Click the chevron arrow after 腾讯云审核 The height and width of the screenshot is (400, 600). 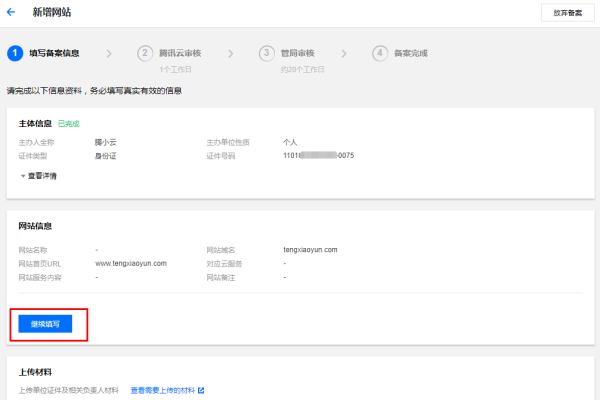coord(231,53)
